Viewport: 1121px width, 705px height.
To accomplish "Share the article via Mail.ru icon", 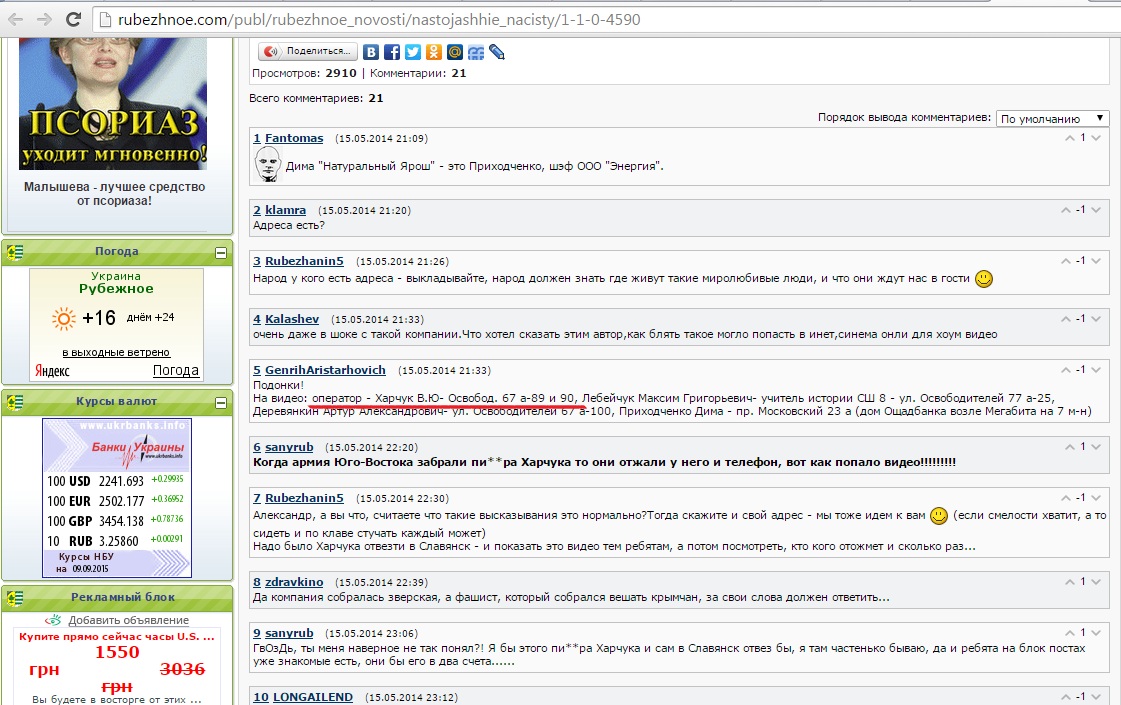I will 455,52.
